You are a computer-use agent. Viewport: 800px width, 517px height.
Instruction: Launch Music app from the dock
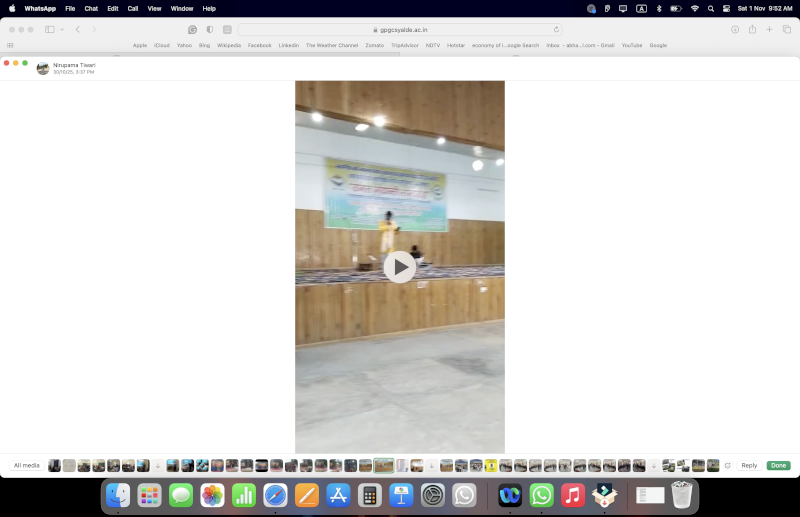(x=573, y=495)
